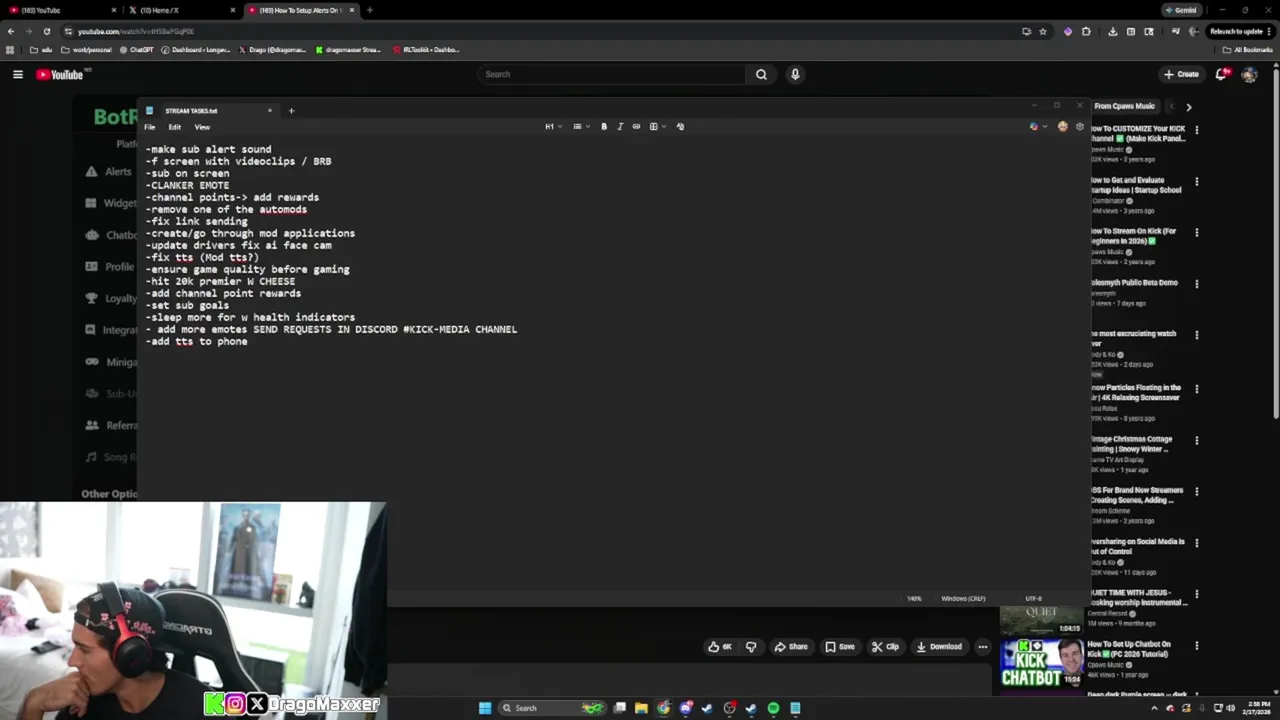Viewport: 1280px width, 720px height.
Task: Open the YouTube hamburger guide menu
Action: pyautogui.click(x=17, y=74)
